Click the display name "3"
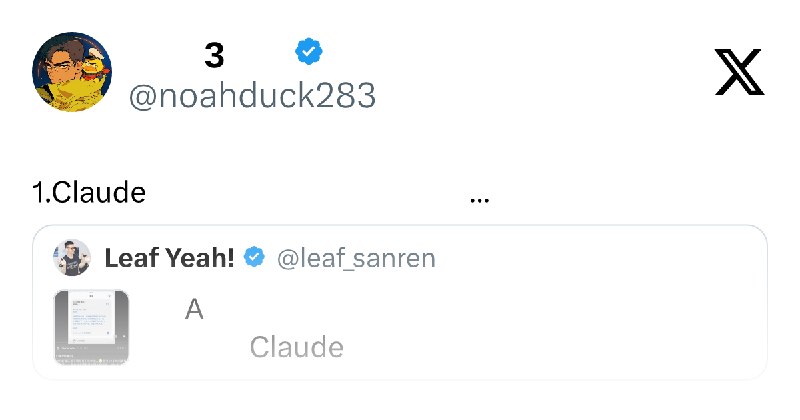 point(214,55)
